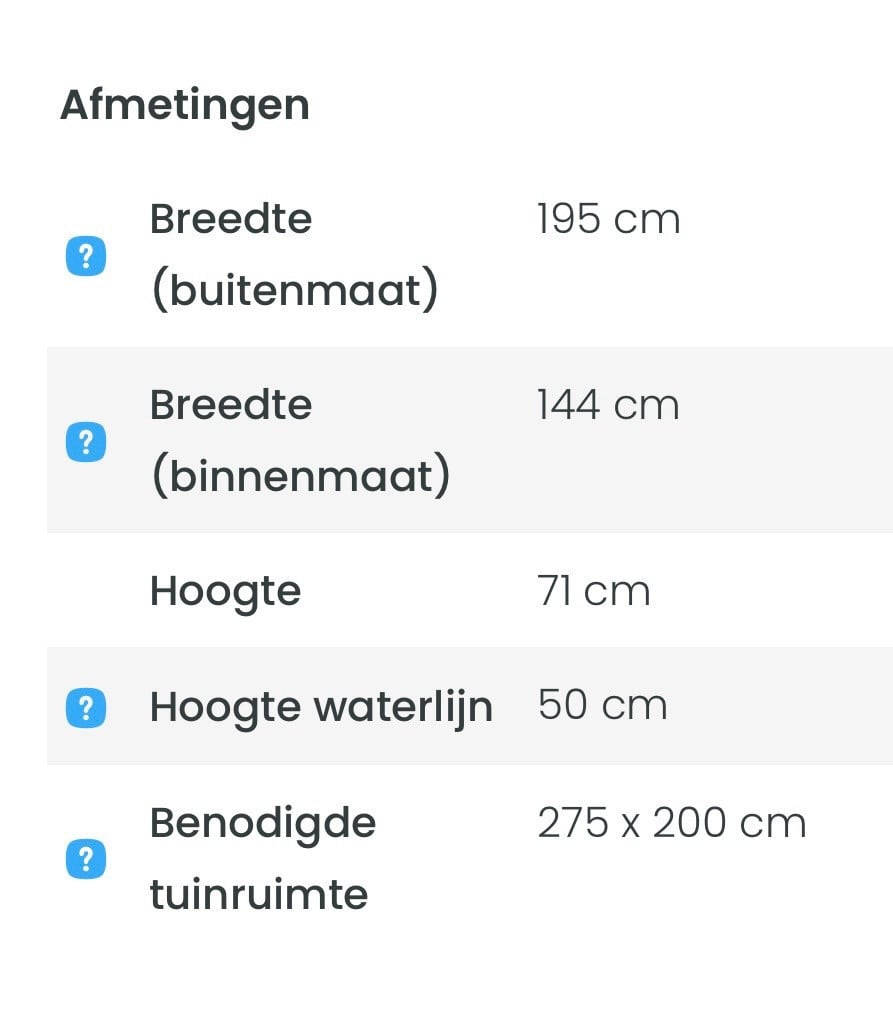Screen dimensions: 893x1021
Task: Click the x between 275 and 200
Action: pos(631,827)
